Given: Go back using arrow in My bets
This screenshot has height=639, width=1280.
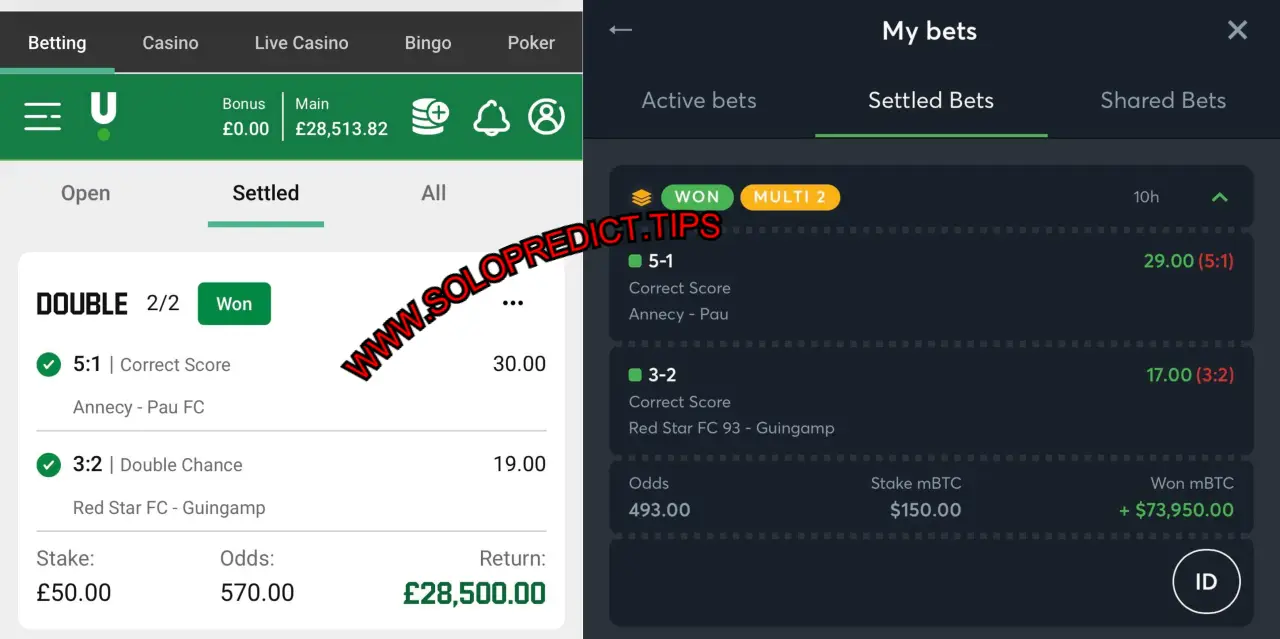Looking at the screenshot, I should [621, 30].
